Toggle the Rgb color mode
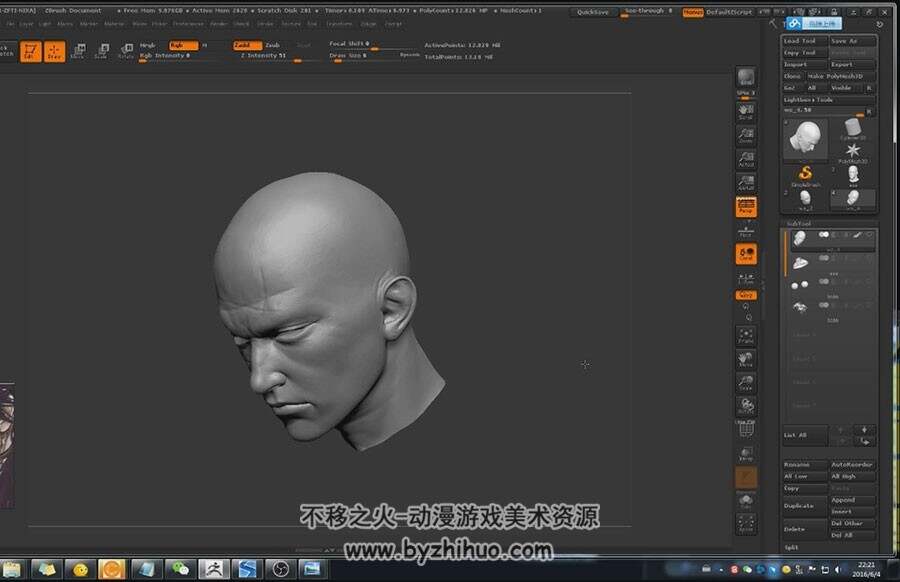900x582 pixels. [183, 45]
